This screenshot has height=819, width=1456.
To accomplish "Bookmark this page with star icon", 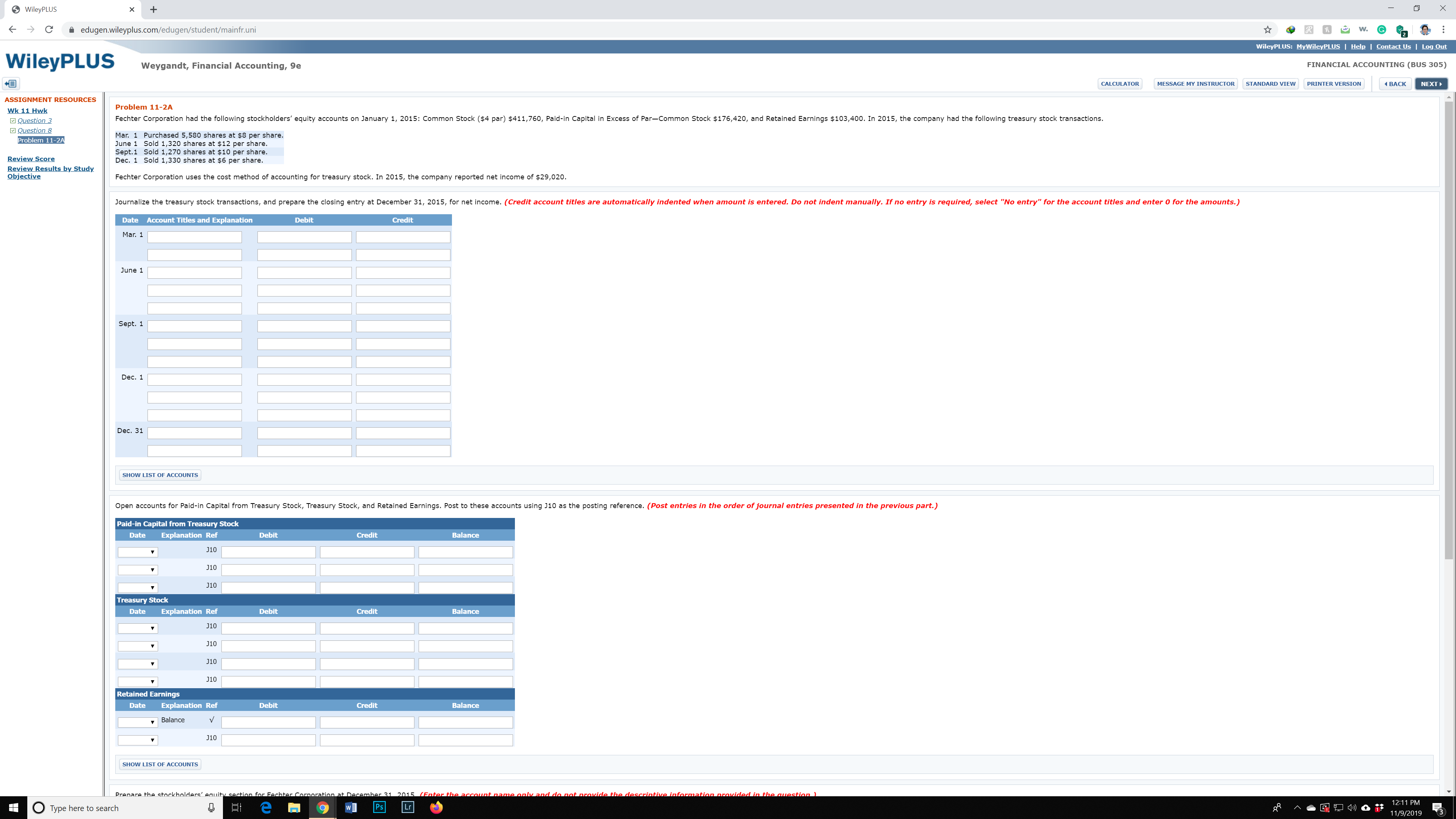I will pos(1267,30).
